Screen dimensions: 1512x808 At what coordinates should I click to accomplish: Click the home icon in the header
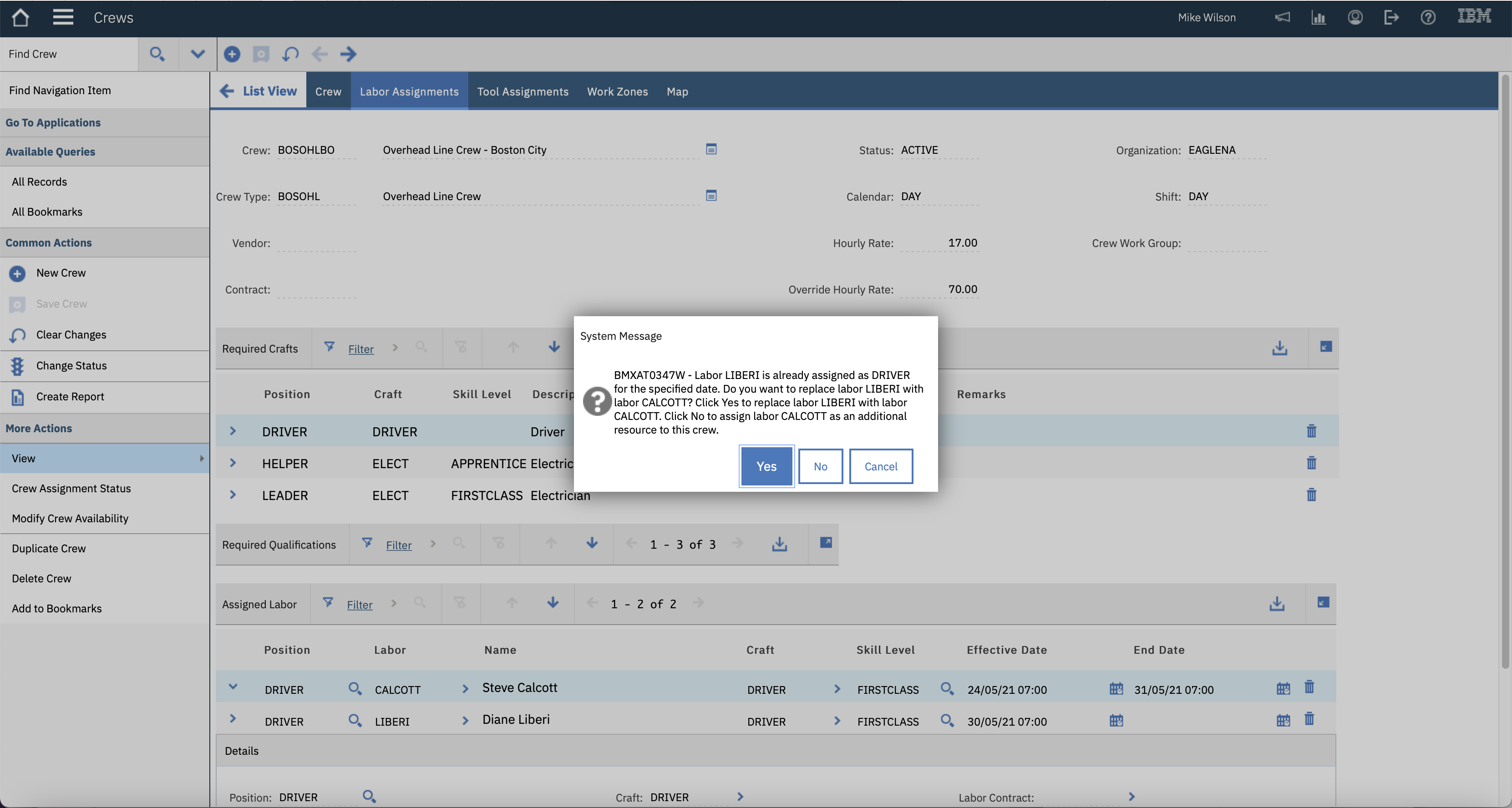[20, 18]
